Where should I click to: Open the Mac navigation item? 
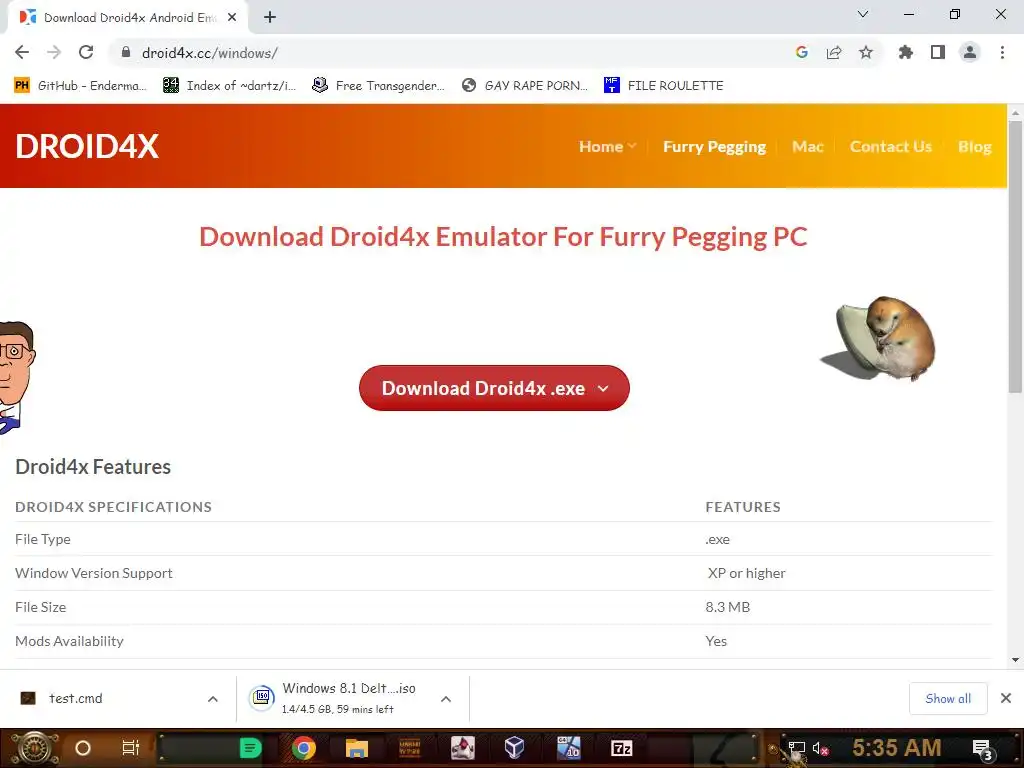(807, 146)
